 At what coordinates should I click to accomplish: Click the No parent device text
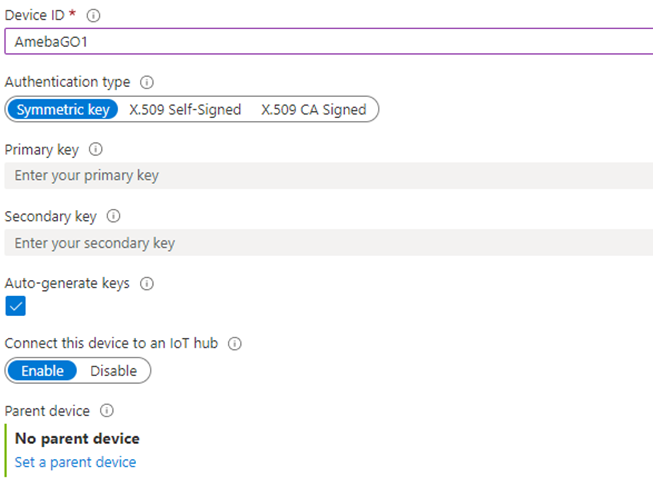tap(77, 439)
